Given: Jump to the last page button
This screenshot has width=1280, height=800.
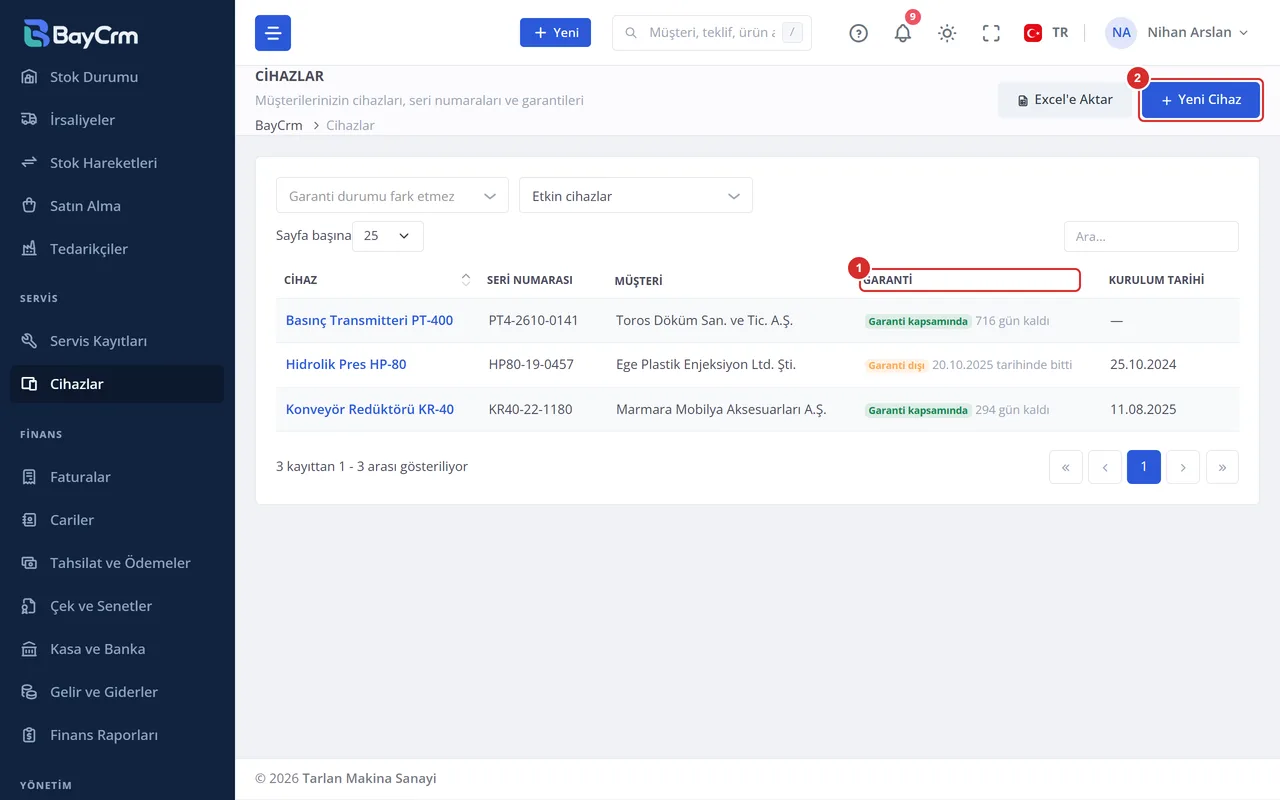Looking at the screenshot, I should (x=1222, y=467).
